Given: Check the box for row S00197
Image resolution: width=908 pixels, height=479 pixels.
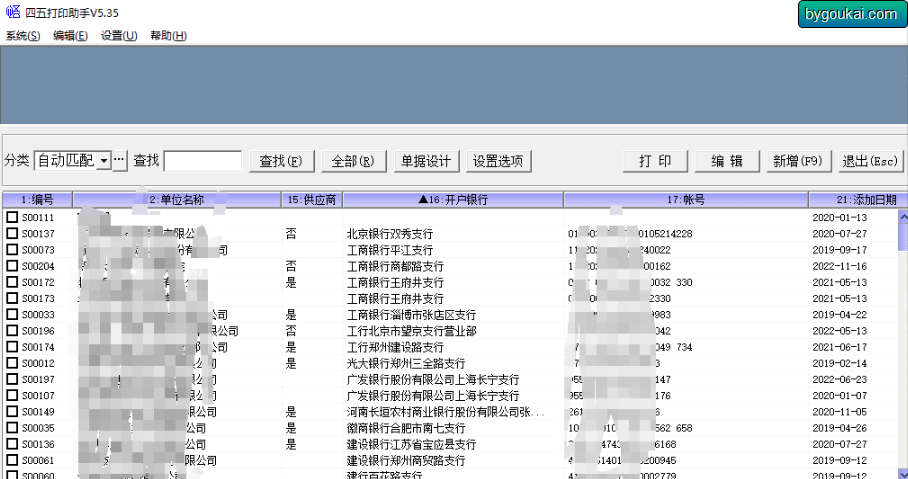Looking at the screenshot, I should (x=12, y=379).
